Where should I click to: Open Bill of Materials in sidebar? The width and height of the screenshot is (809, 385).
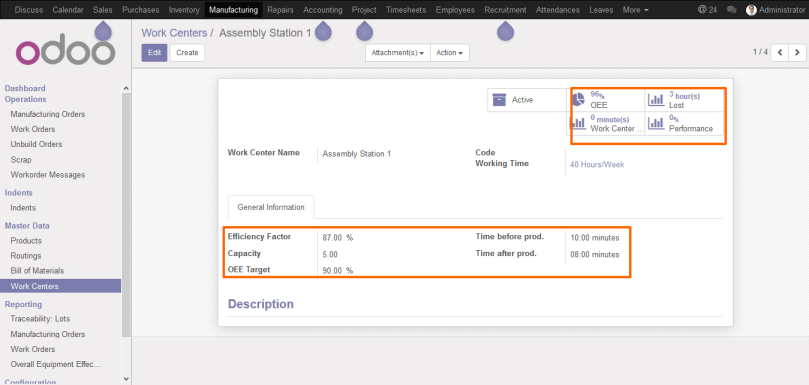(x=37, y=271)
